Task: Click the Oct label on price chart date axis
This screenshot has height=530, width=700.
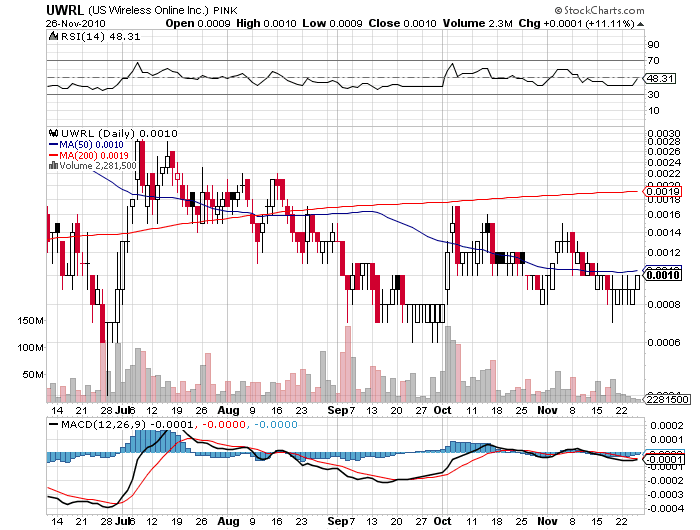Action: [442, 410]
